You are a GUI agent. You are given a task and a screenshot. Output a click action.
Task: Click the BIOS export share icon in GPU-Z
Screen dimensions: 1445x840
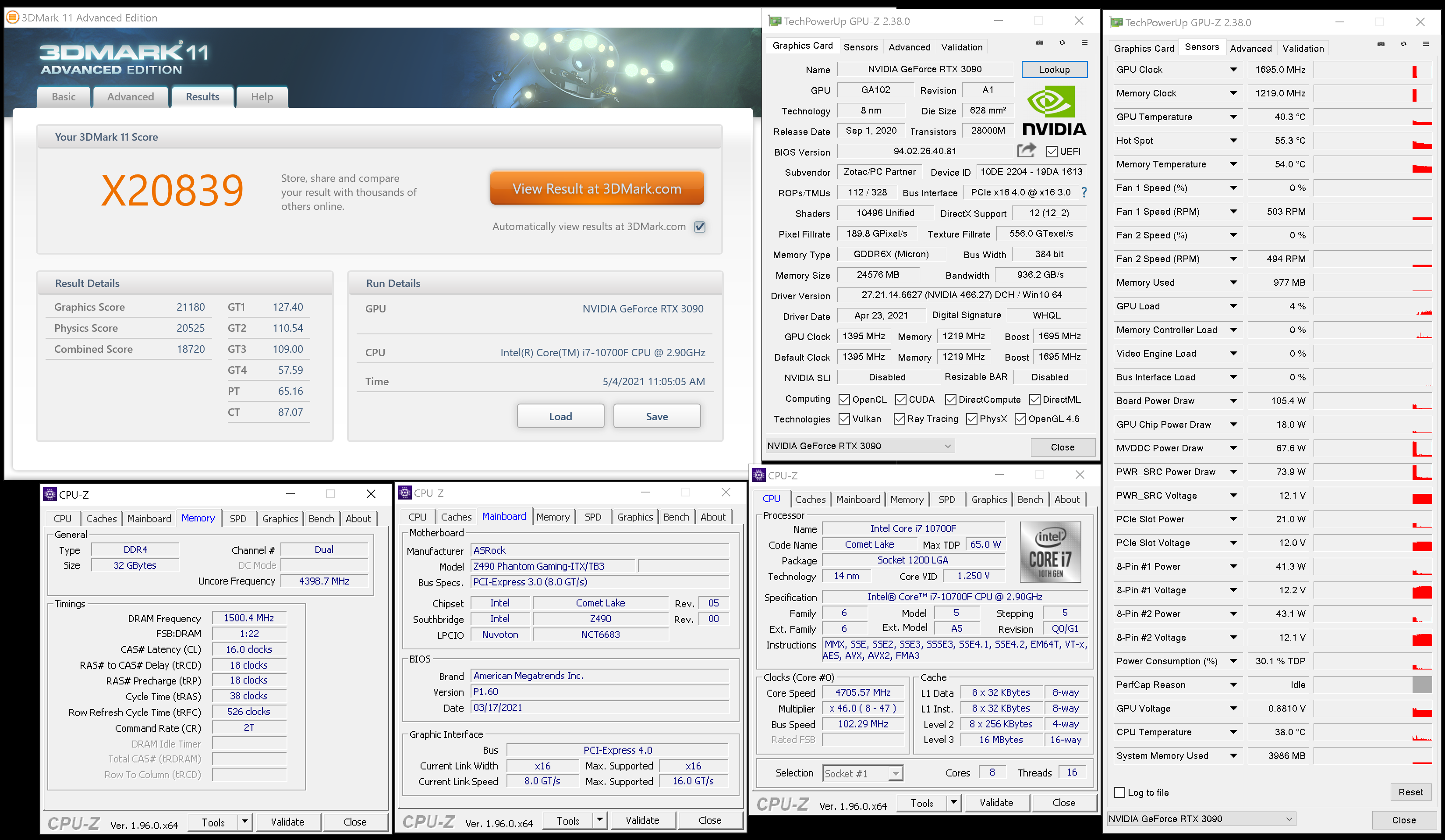[1027, 150]
